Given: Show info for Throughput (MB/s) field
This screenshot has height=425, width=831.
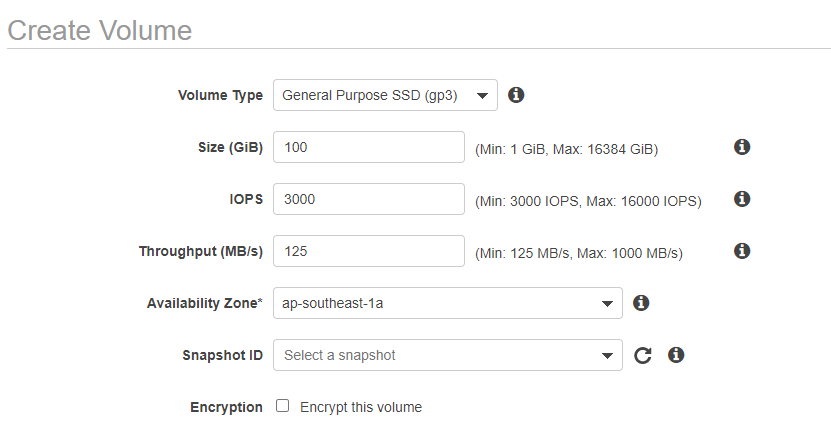Looking at the screenshot, I should tap(742, 251).
